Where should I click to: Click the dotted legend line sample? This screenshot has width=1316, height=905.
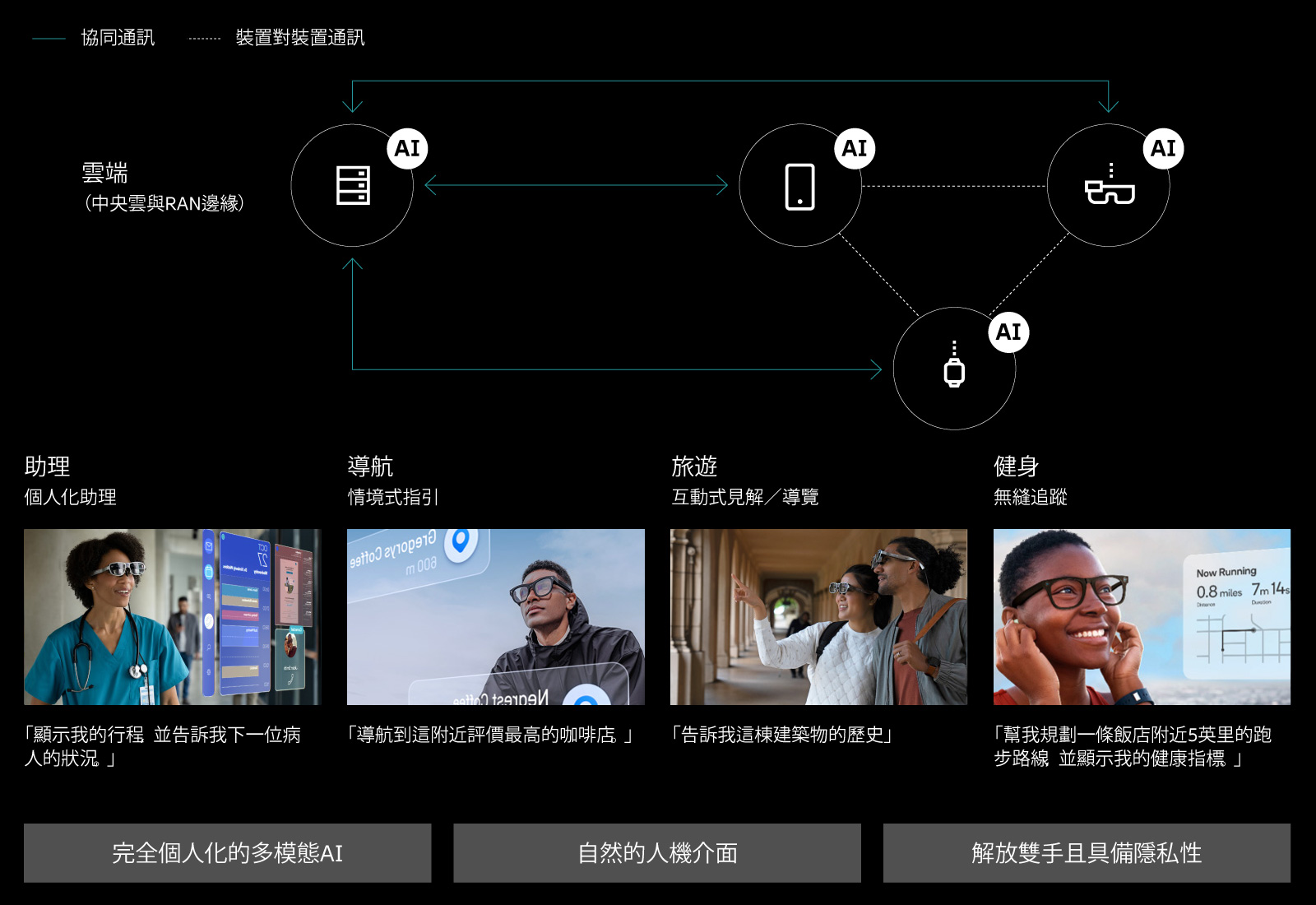205,38
